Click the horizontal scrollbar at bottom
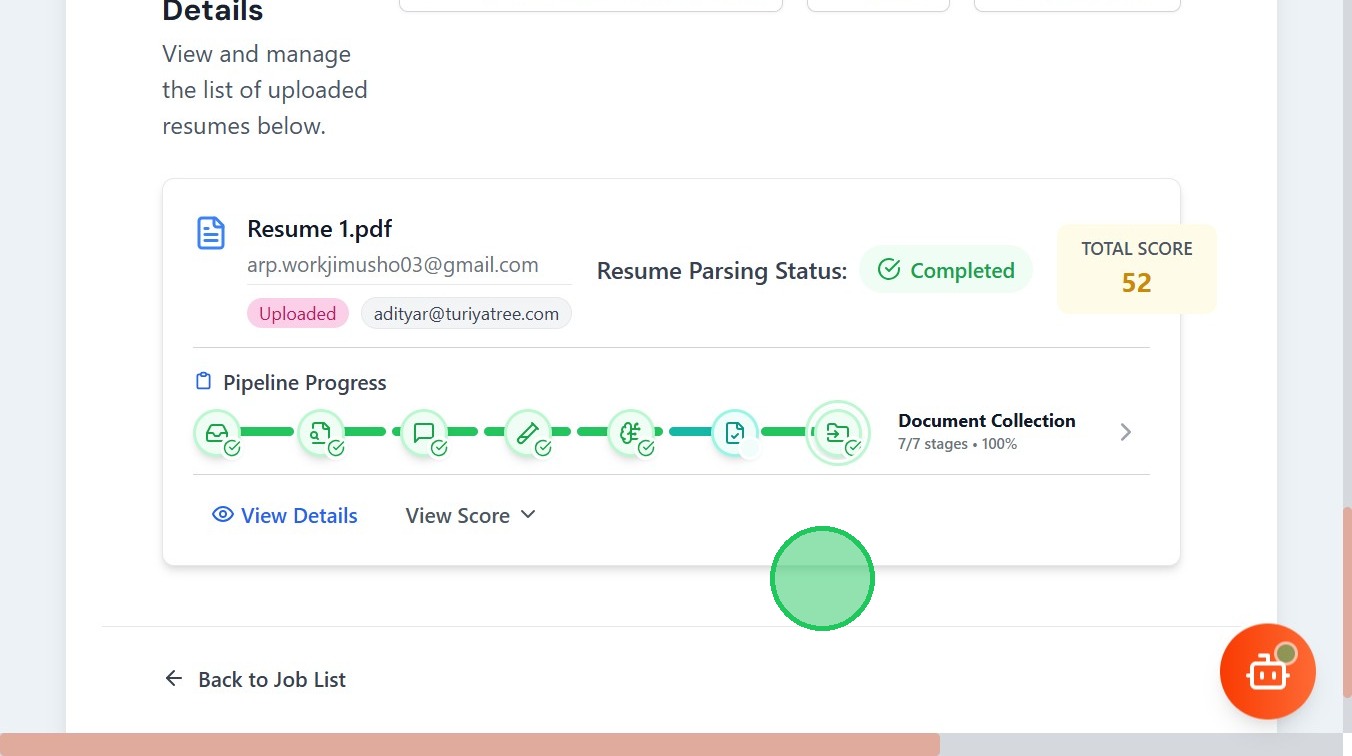 click(x=470, y=745)
